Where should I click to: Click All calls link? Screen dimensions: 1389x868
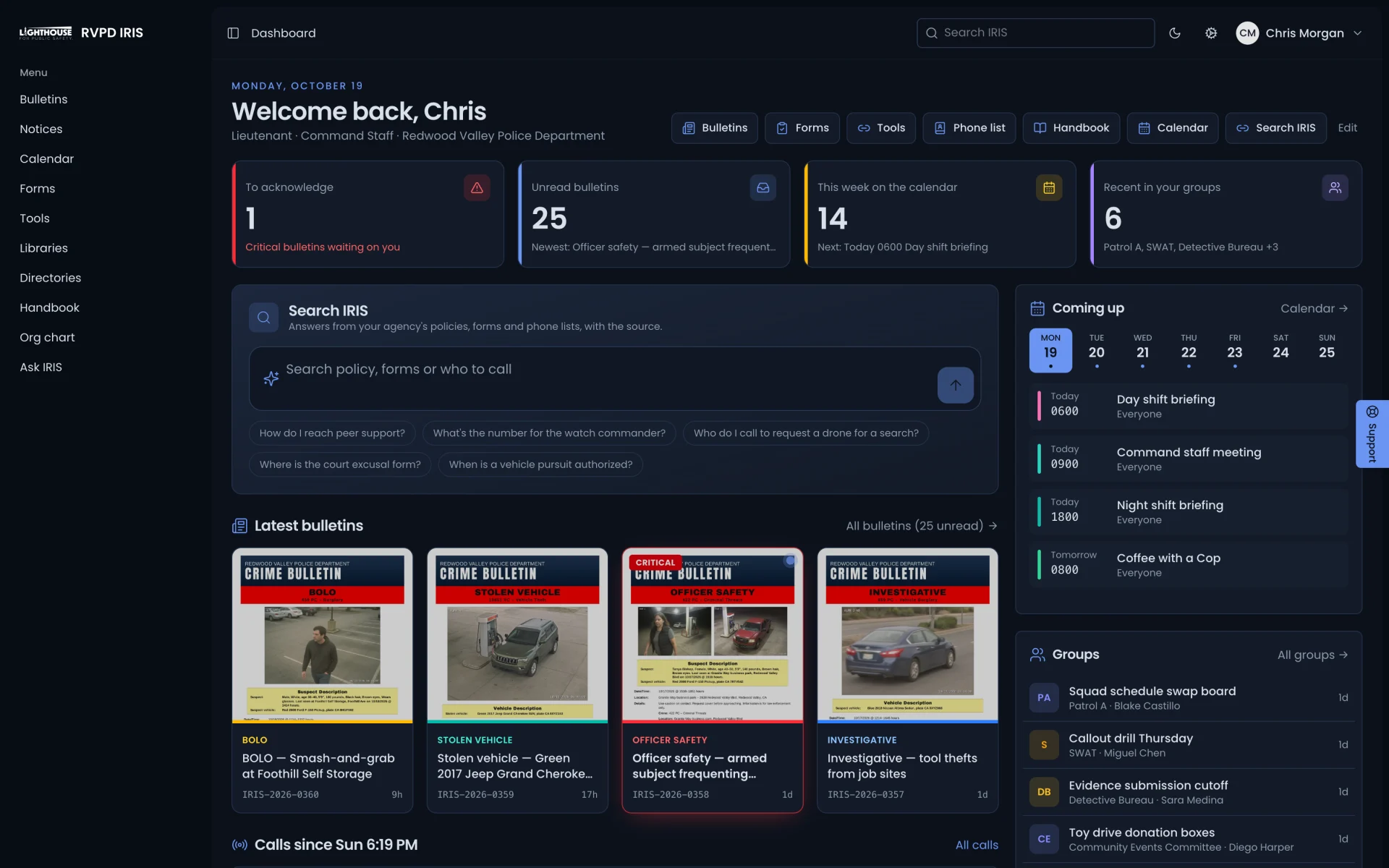point(977,845)
